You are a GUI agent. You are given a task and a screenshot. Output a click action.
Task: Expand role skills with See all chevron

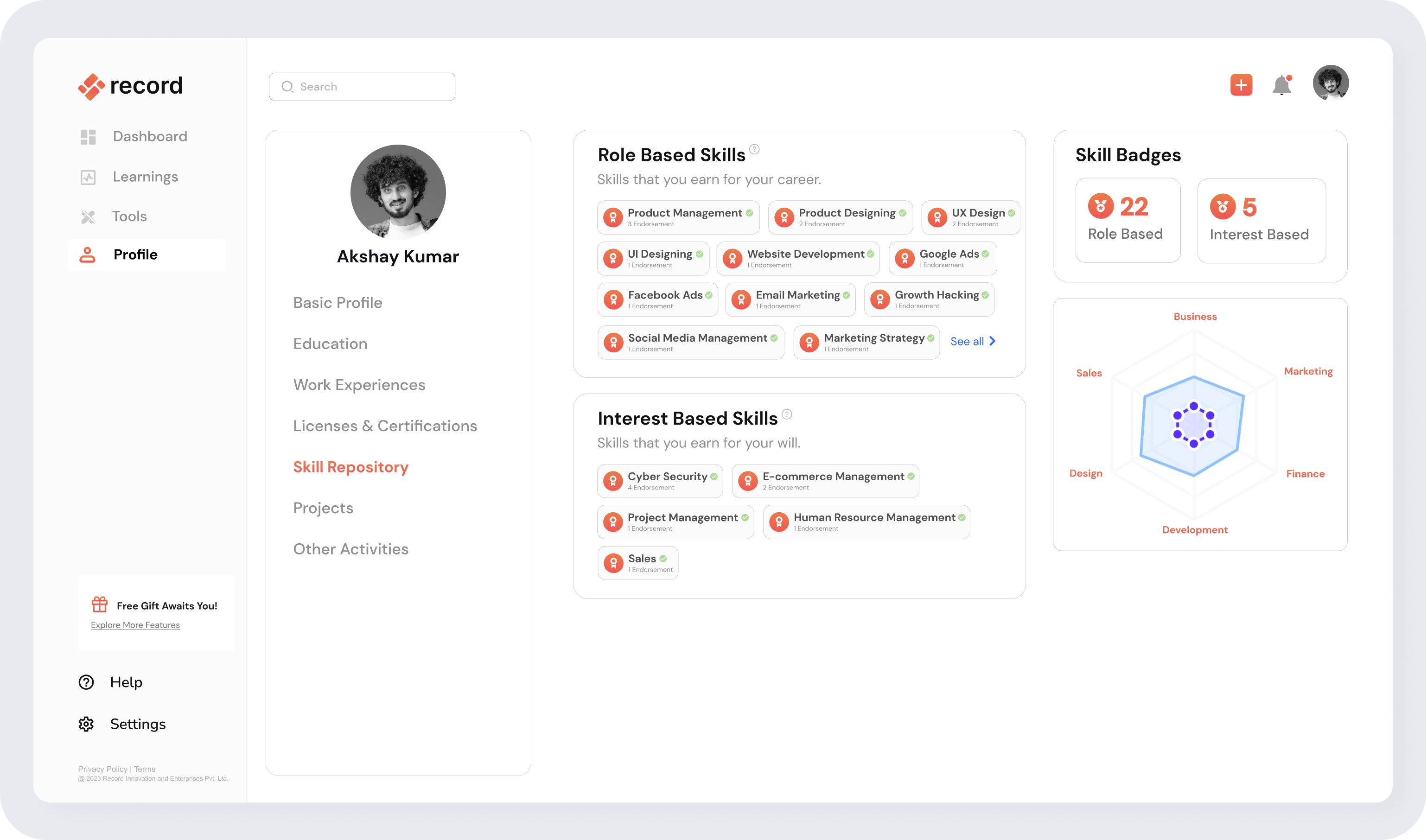point(992,341)
